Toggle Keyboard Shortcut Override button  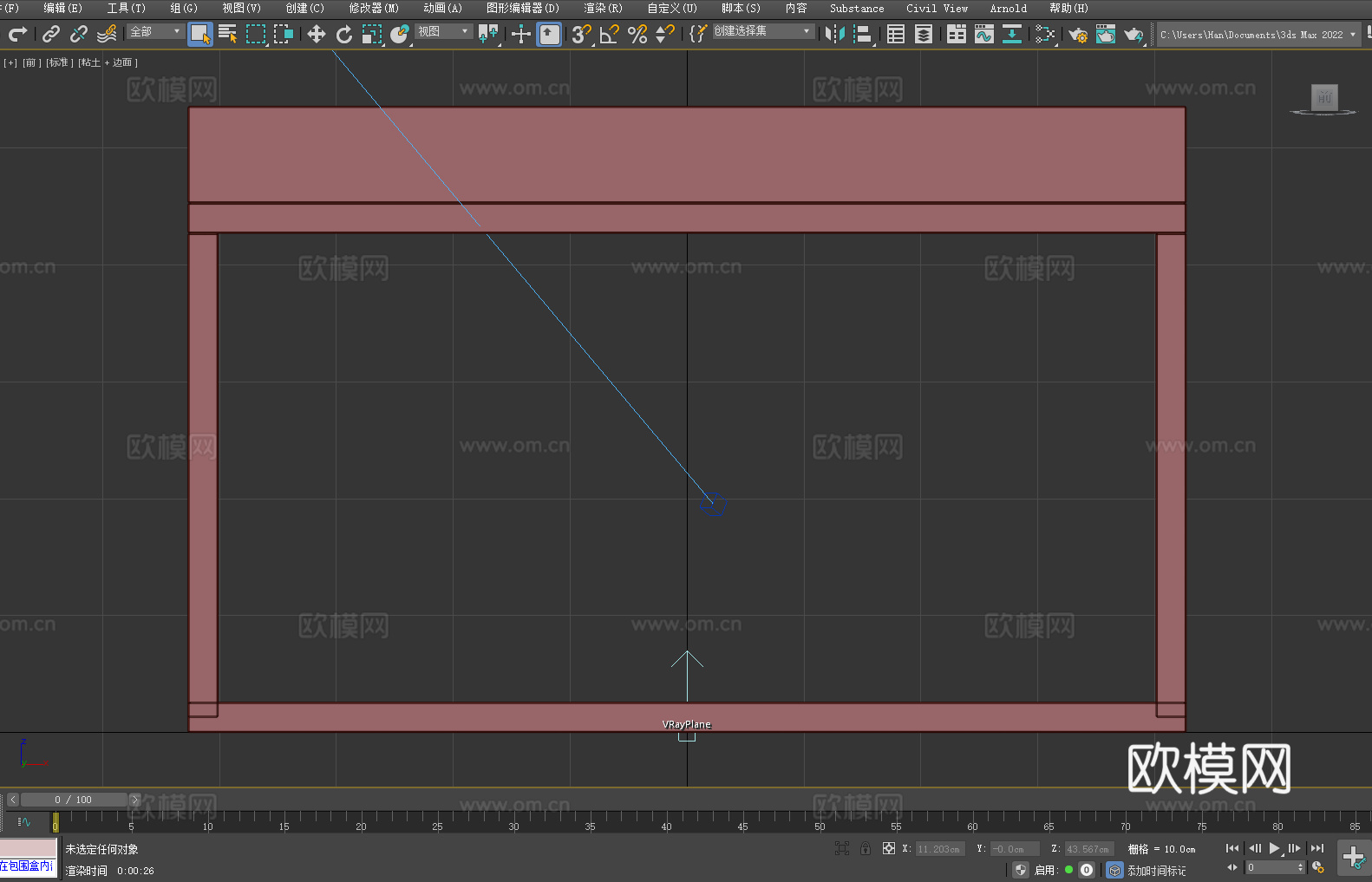[x=549, y=34]
